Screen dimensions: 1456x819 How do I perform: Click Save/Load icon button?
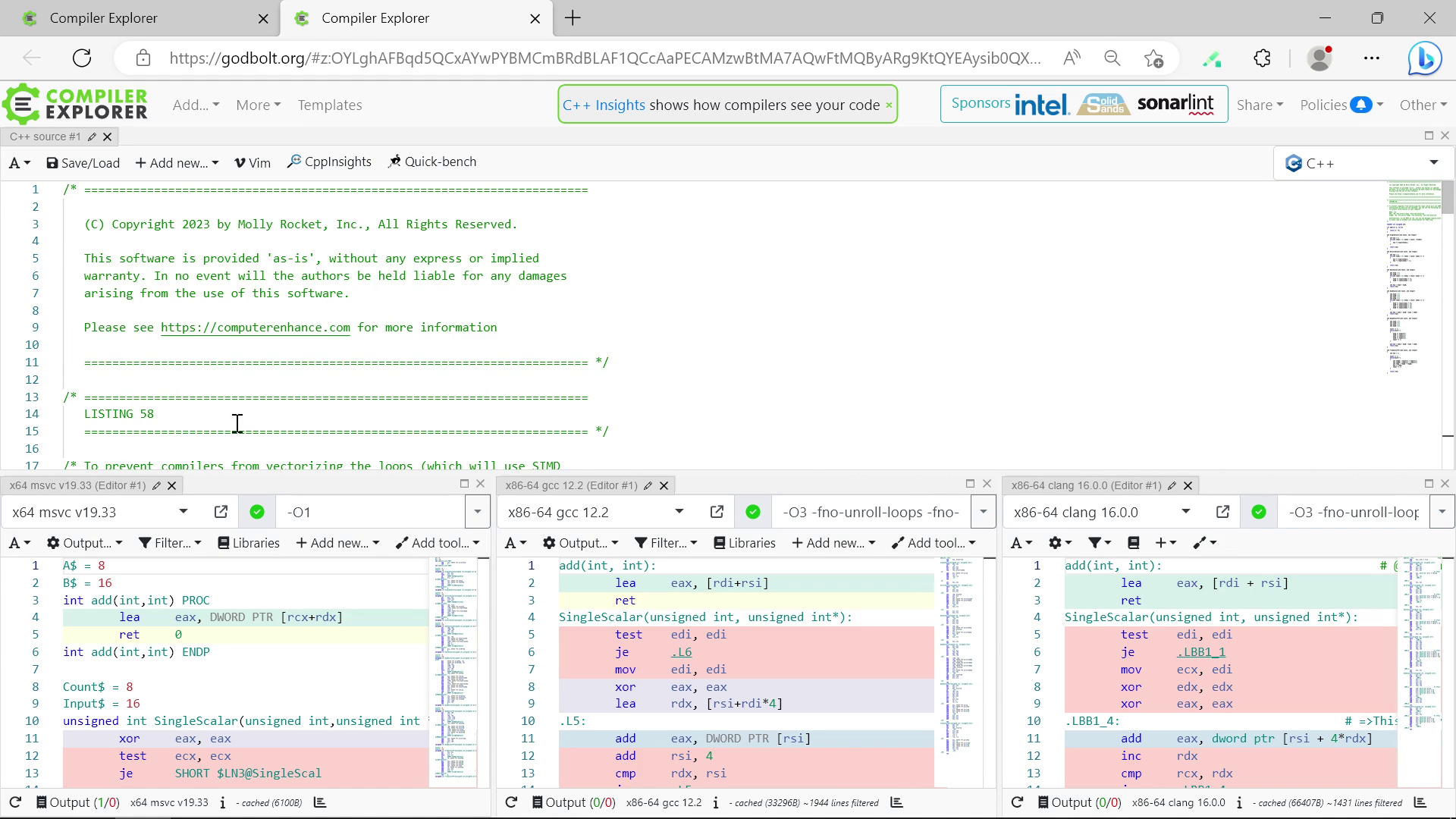tap(52, 163)
